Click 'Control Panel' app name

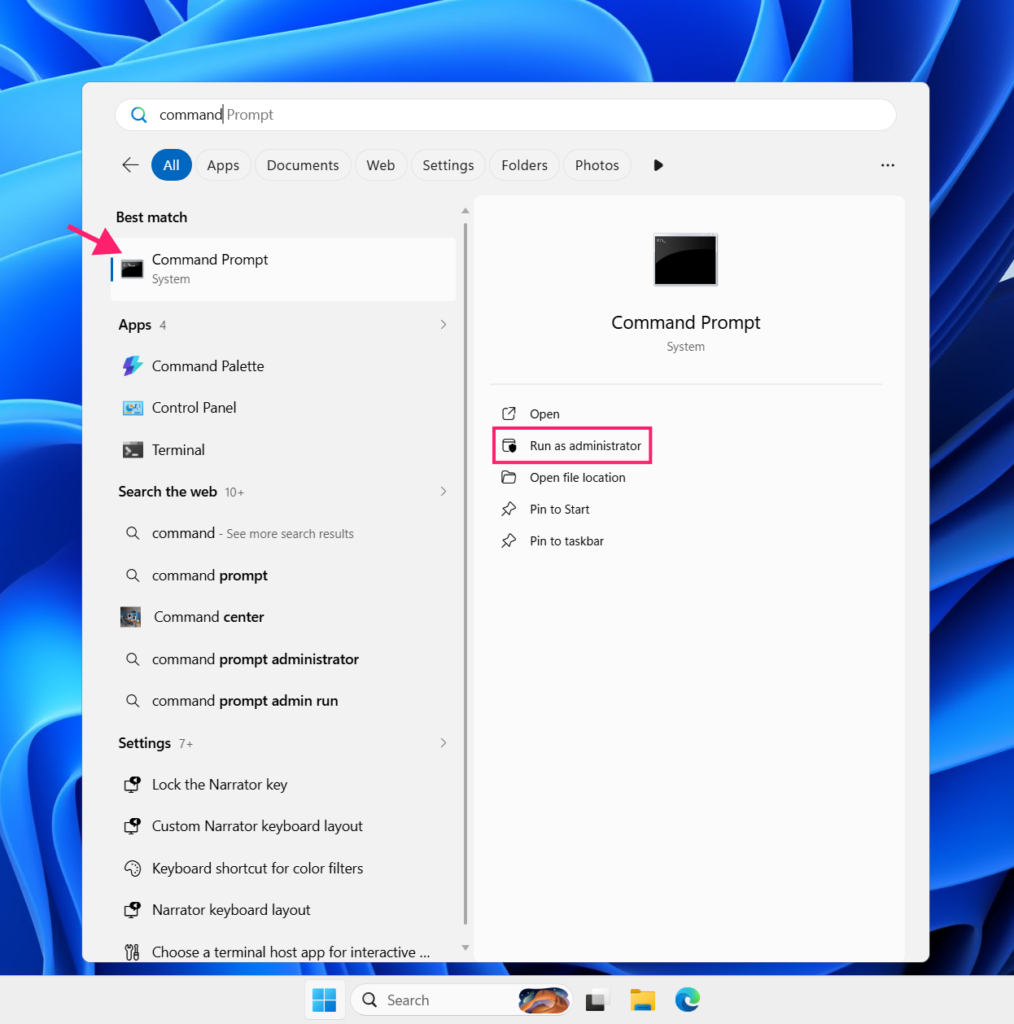(194, 408)
